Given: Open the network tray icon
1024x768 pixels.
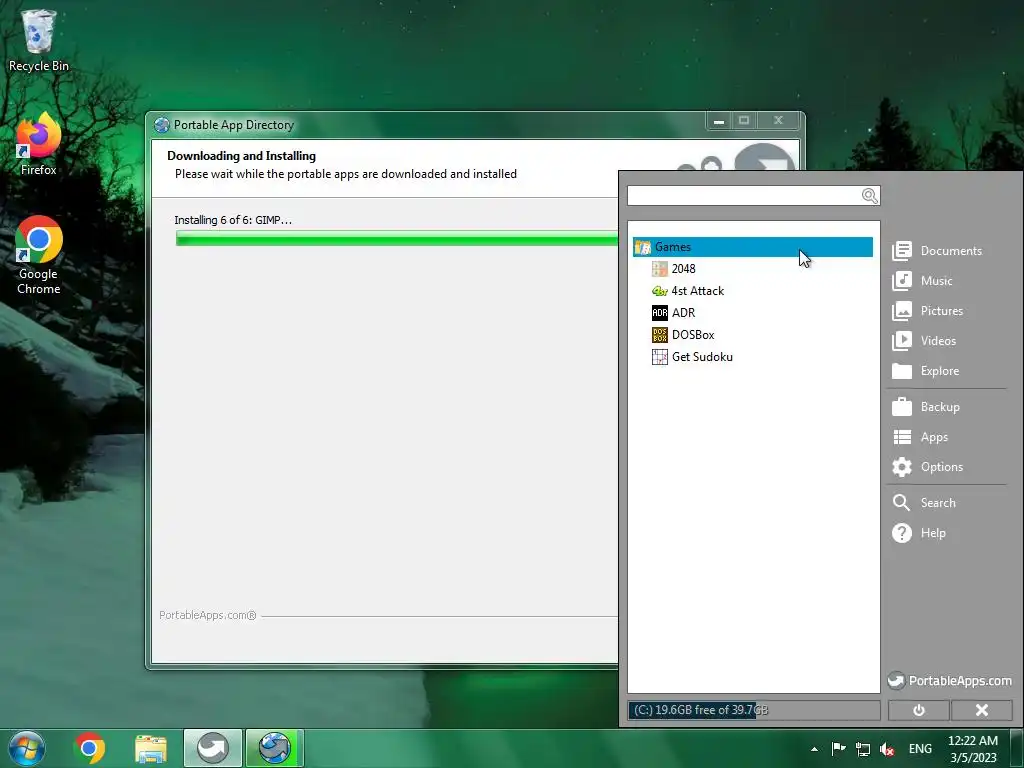Looking at the screenshot, I should click(863, 749).
